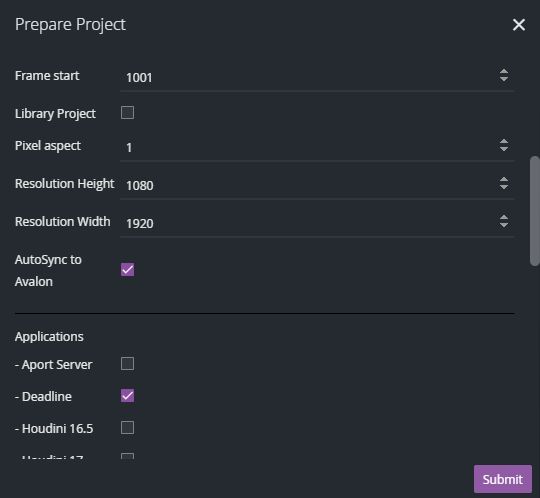Decrease Pixel aspect with down arrow
Screen dimensions: 540x498
click(x=504, y=149)
